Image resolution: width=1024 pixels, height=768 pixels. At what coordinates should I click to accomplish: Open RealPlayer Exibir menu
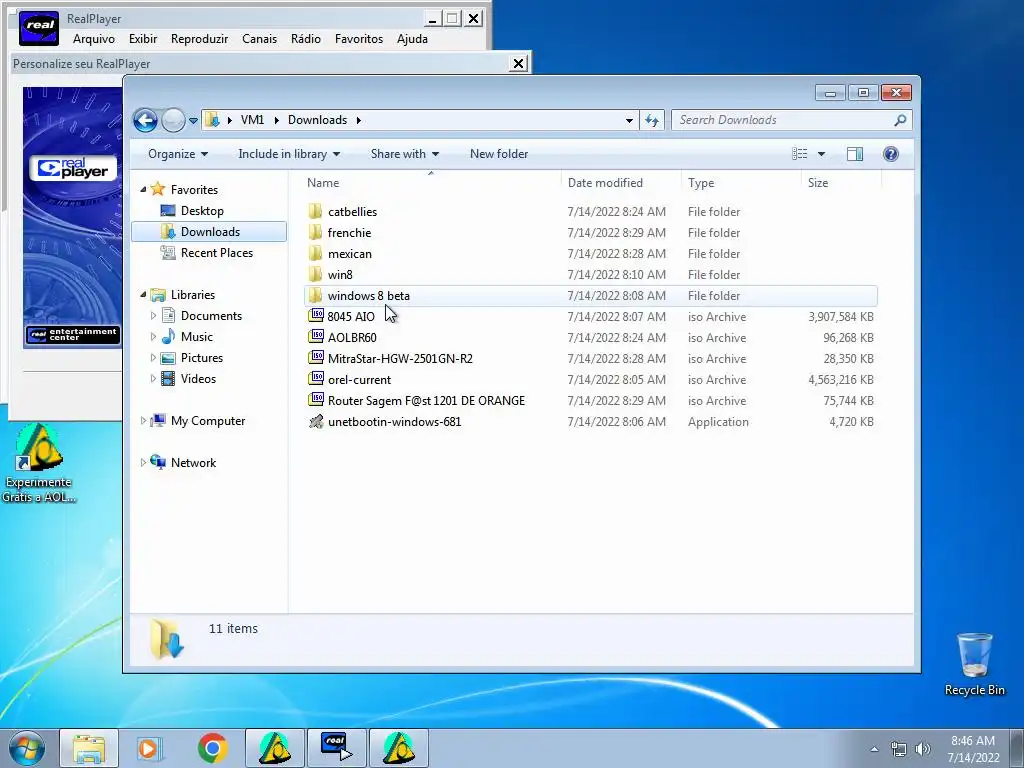coord(142,39)
